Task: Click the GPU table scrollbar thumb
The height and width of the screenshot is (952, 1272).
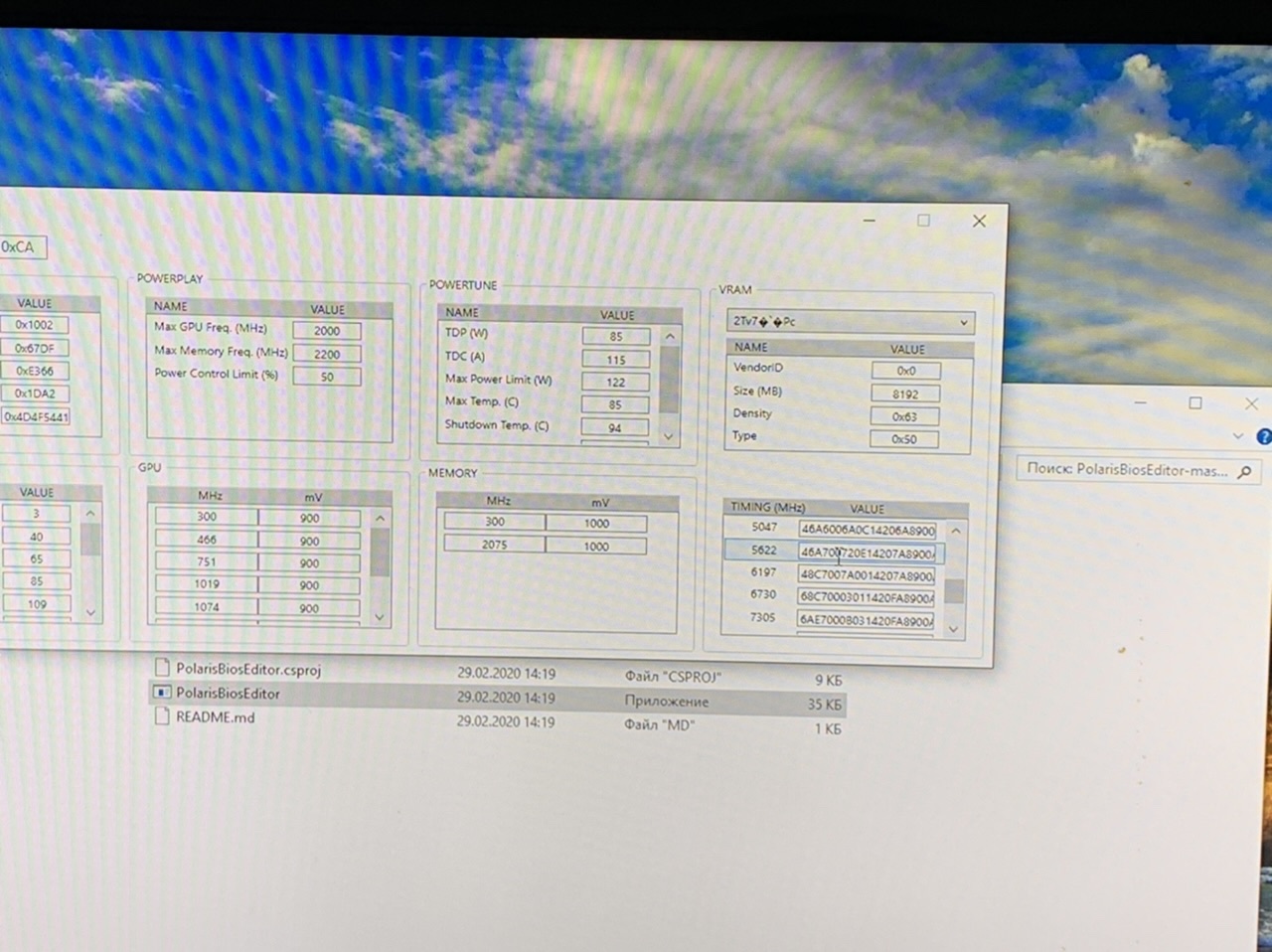Action: (x=380, y=551)
